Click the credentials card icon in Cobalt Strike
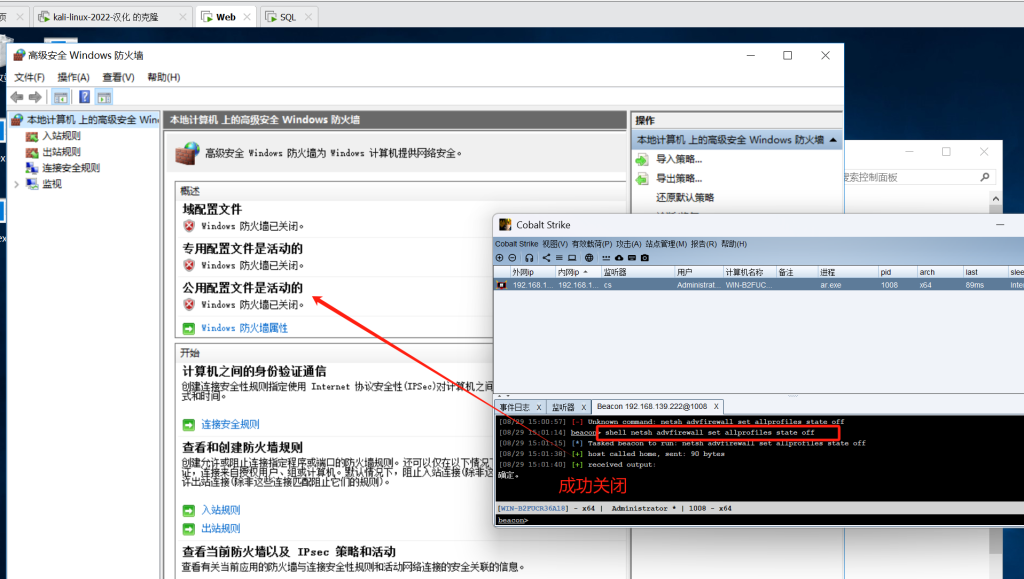Viewport: 1024px width, 579px height. coord(632,258)
